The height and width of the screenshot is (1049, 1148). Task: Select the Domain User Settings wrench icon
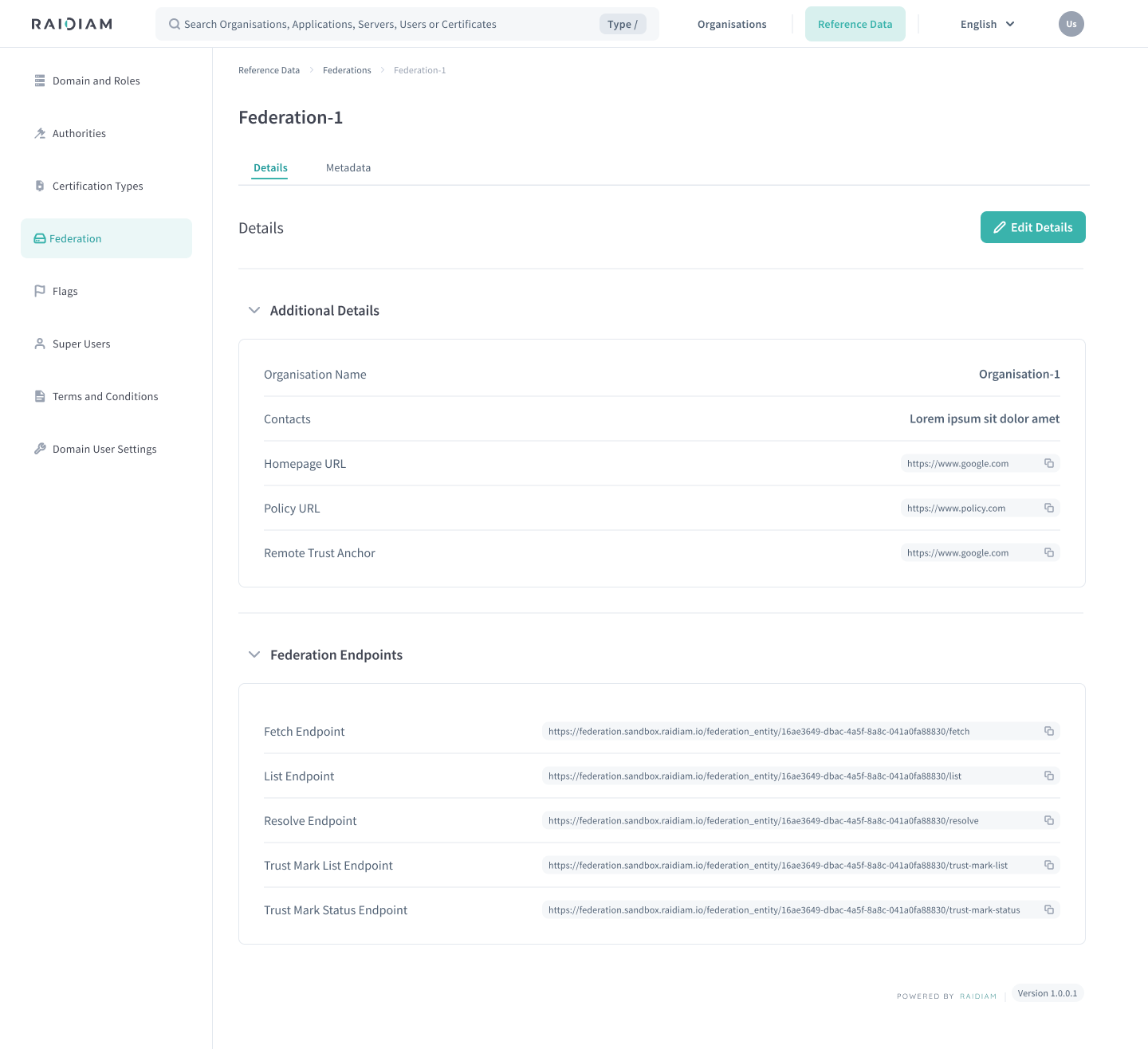pyautogui.click(x=40, y=449)
